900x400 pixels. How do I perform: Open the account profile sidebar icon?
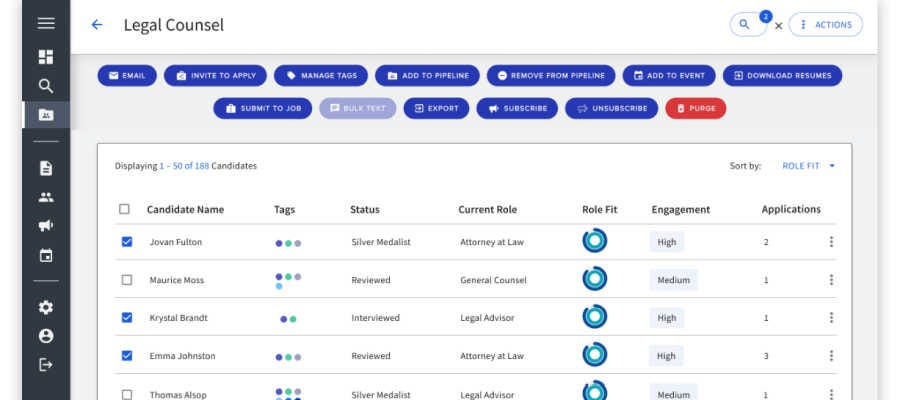tap(46, 336)
